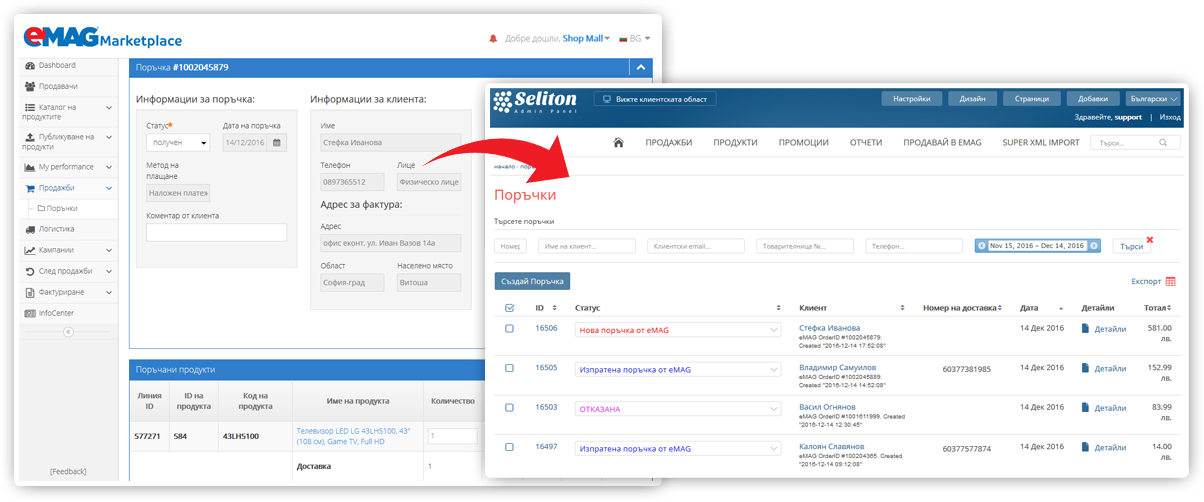Click the Експорт table icon
Viewport: 1204px width, 502px height.
point(1170,282)
